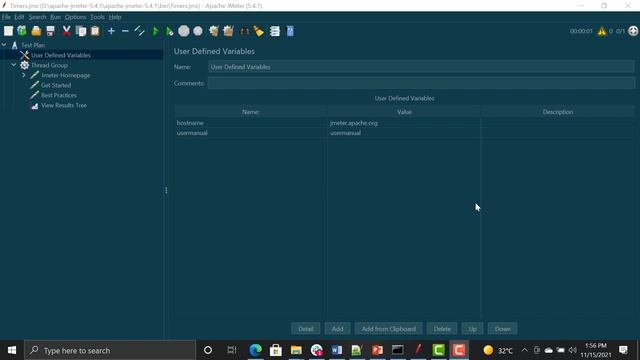Click the Delete button
Viewport: 640px width, 360px height.
coord(442,329)
